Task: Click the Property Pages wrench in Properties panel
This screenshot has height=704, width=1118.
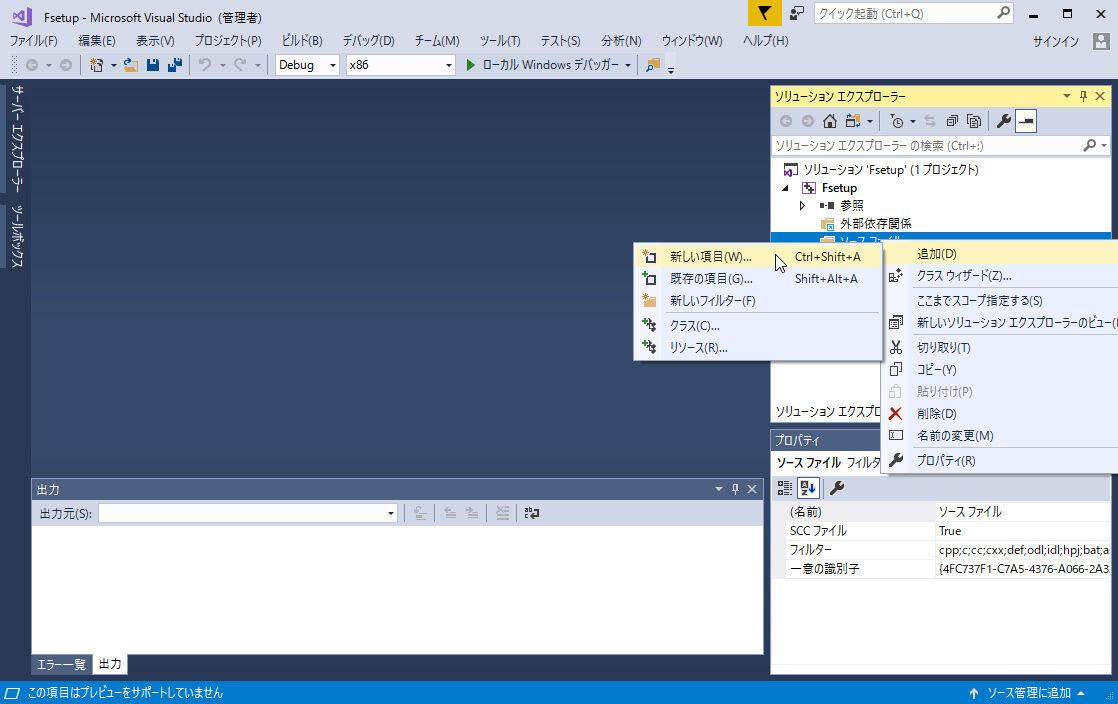Action: click(x=837, y=488)
